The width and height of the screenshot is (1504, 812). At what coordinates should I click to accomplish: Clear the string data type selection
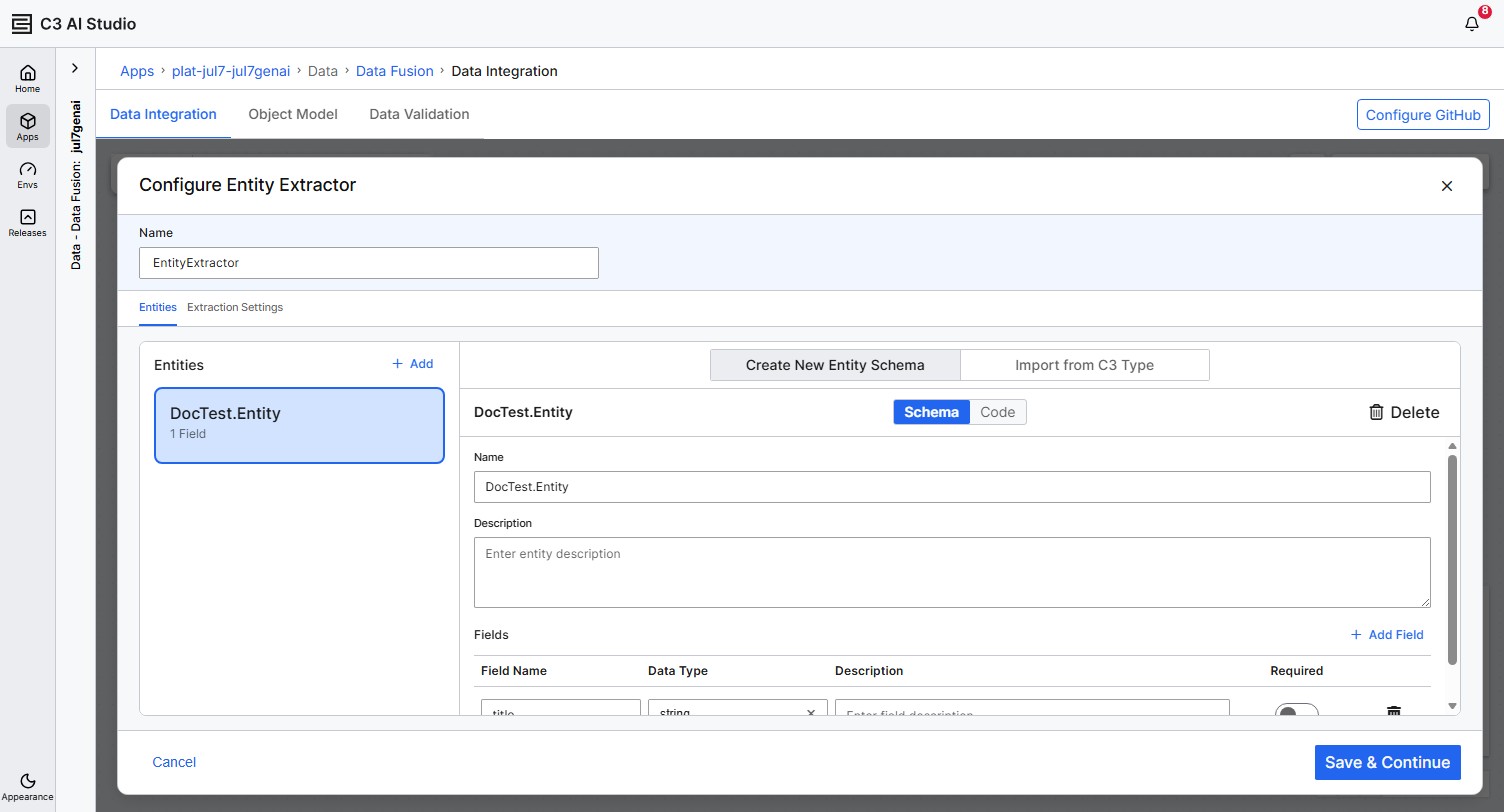[x=811, y=712]
